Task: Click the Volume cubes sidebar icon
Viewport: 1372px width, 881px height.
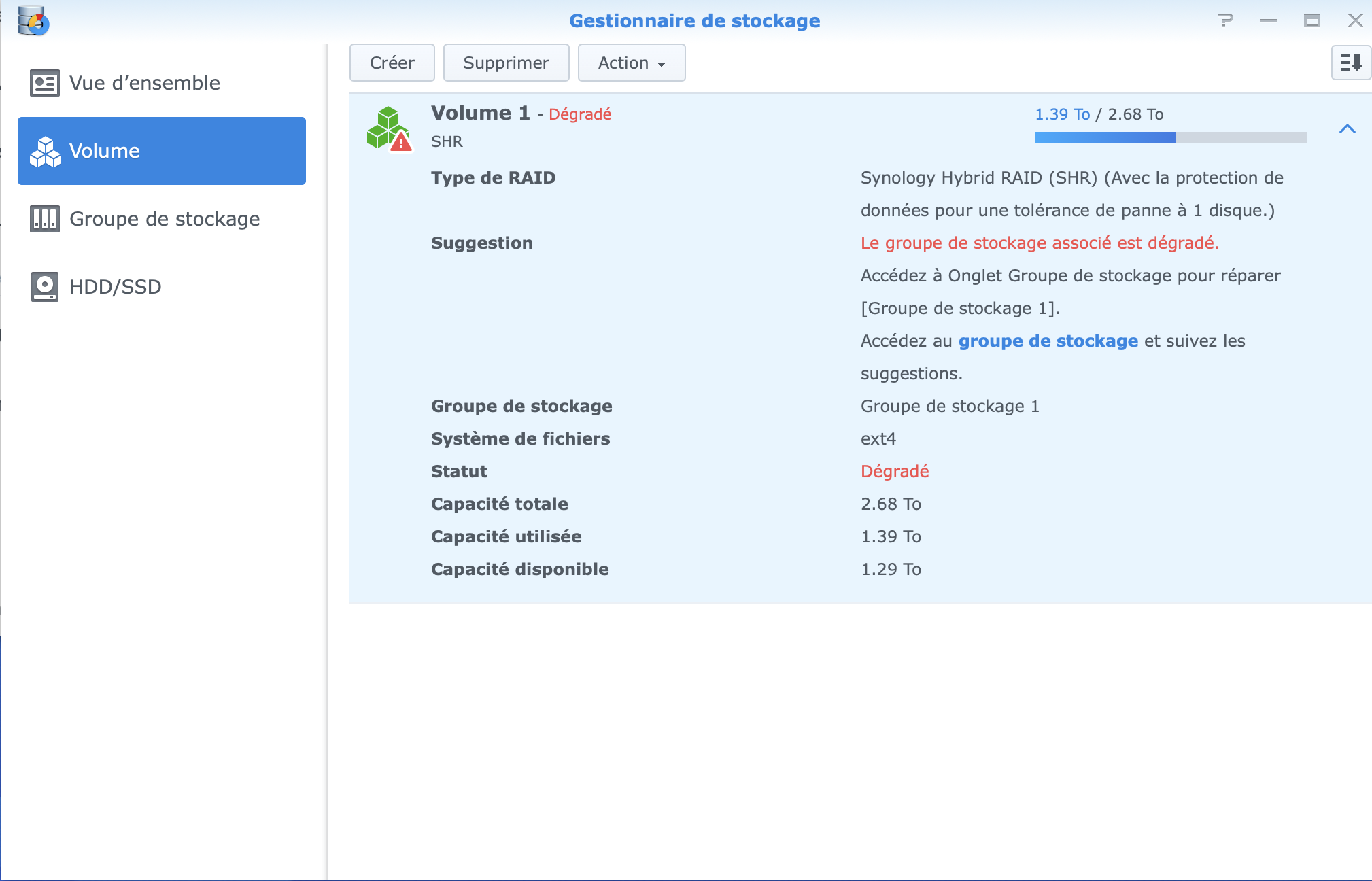Action: coord(45,151)
